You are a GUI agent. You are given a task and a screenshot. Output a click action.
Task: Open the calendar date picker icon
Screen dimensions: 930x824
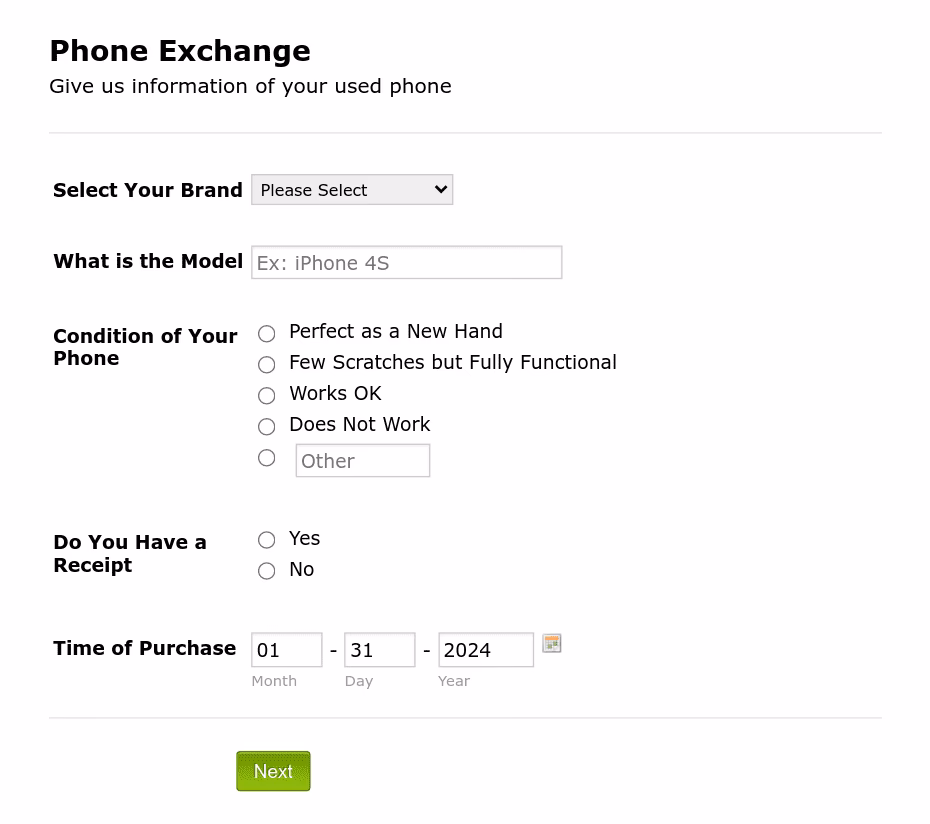click(551, 643)
